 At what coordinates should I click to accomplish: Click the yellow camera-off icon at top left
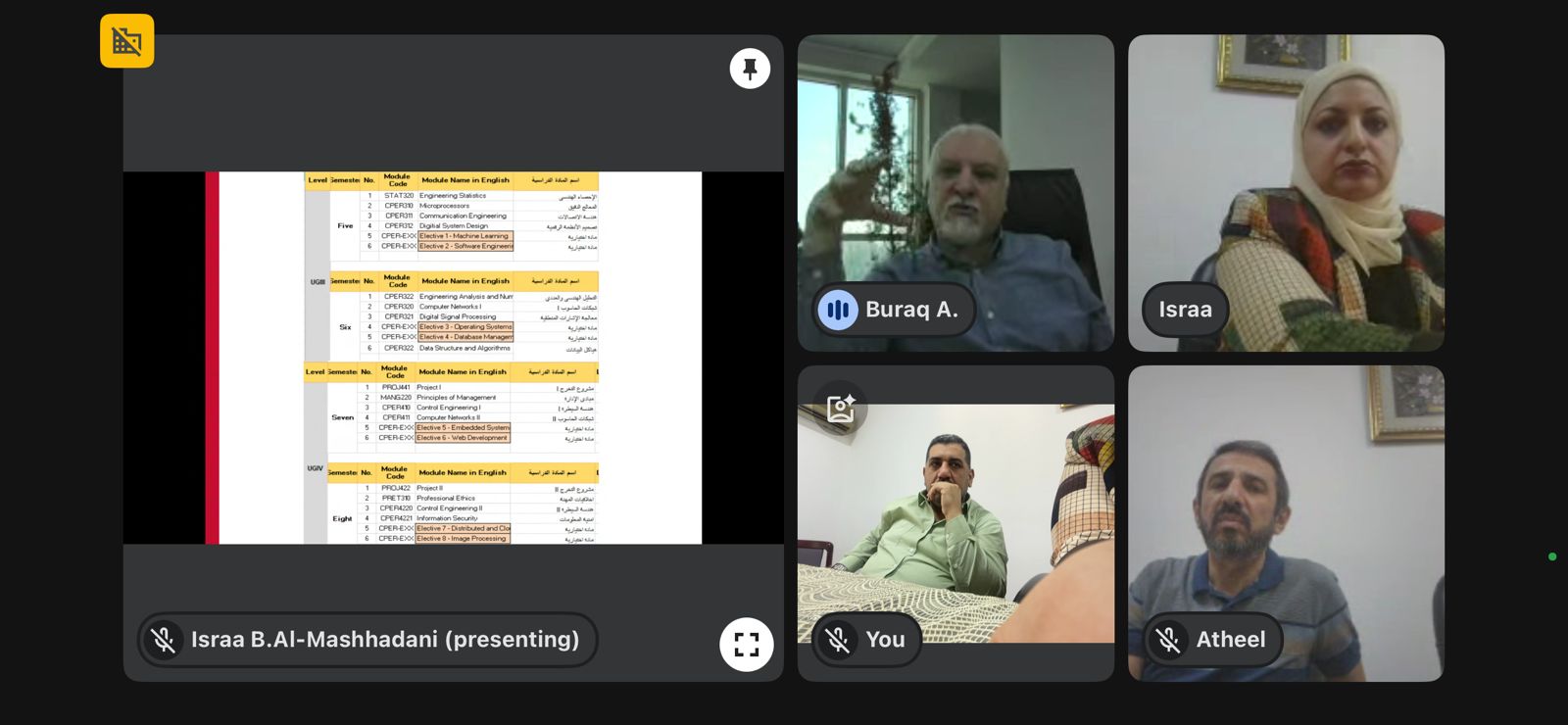127,41
